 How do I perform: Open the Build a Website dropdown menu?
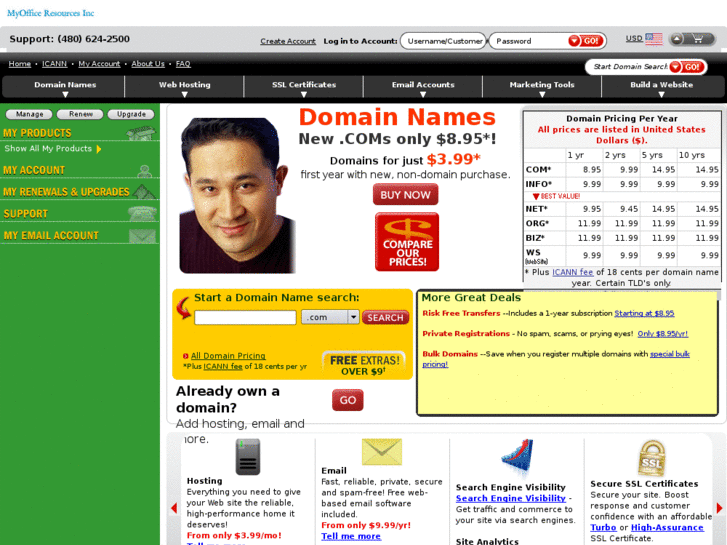662,88
